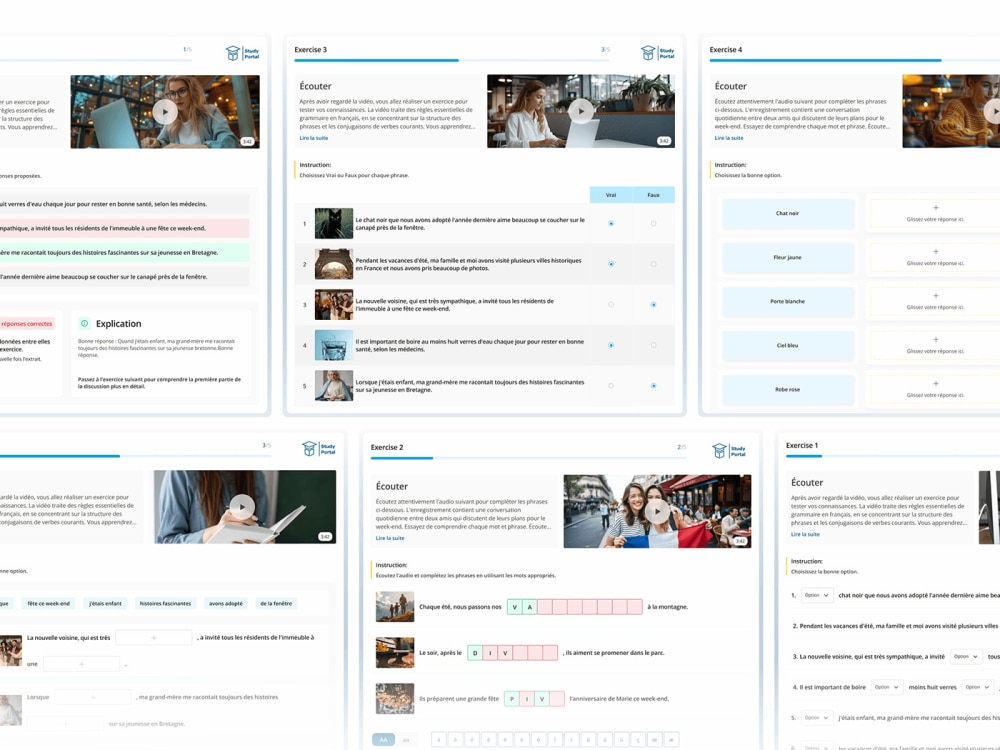Open 'Lire la suite' link in Exercise 3

pyautogui.click(x=314, y=138)
